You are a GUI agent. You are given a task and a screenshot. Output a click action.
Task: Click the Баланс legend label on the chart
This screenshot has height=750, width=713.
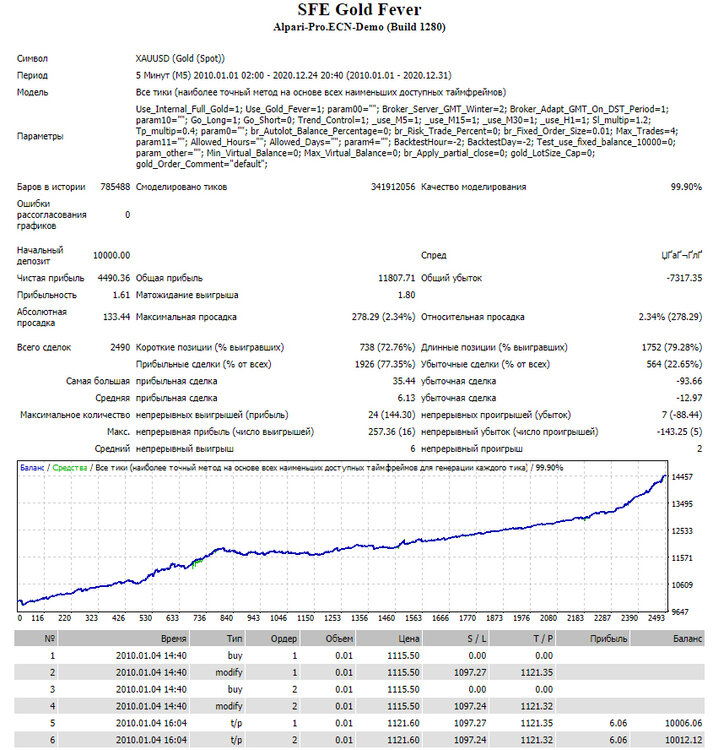pyautogui.click(x=32, y=468)
